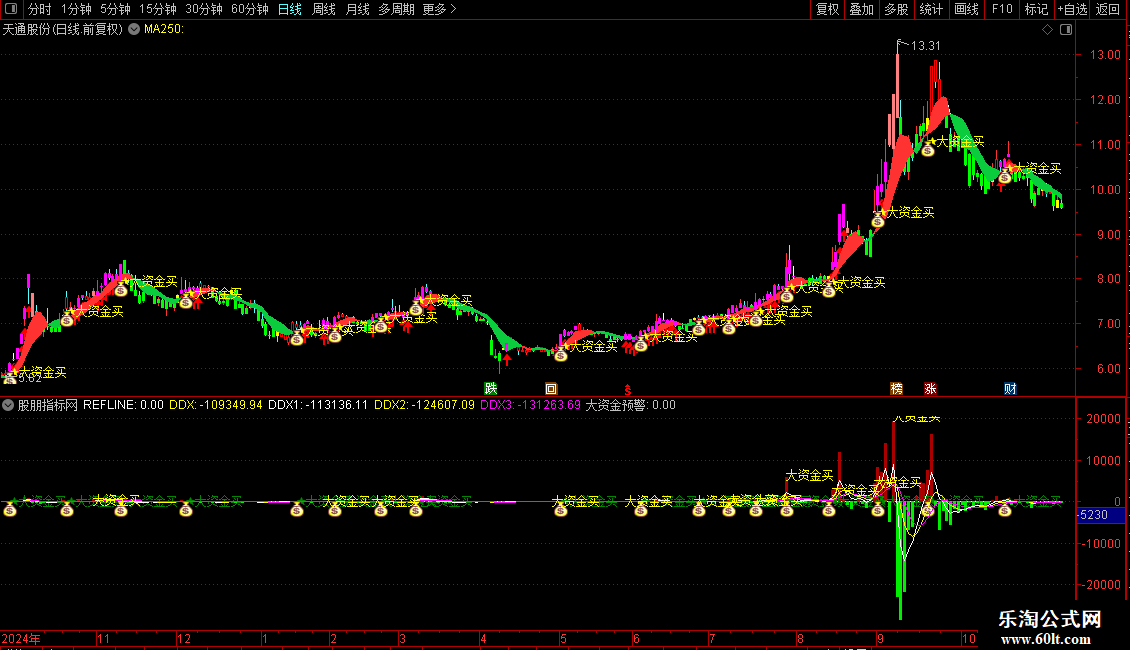The height and width of the screenshot is (650, 1130).
Task: Open main chart indicator dropdown beside 天通股份
Action: pyautogui.click(x=134, y=29)
